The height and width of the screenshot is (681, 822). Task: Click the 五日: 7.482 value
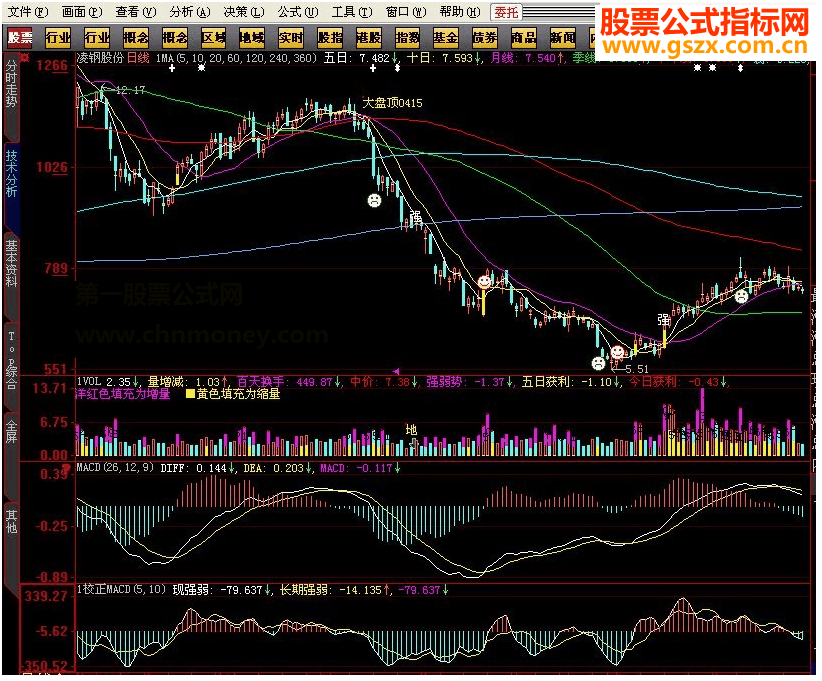click(x=360, y=58)
